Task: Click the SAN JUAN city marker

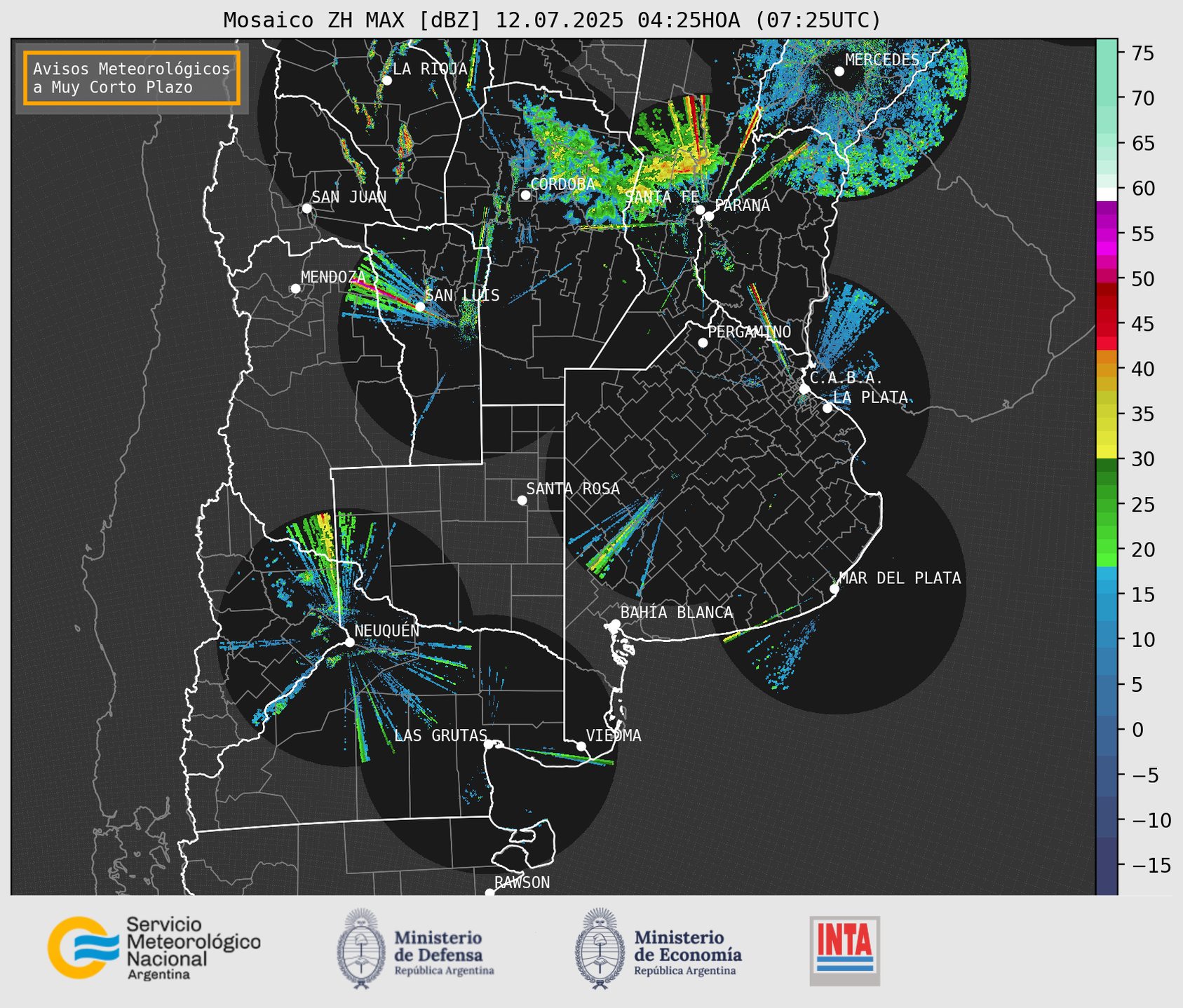Action: coord(306,208)
